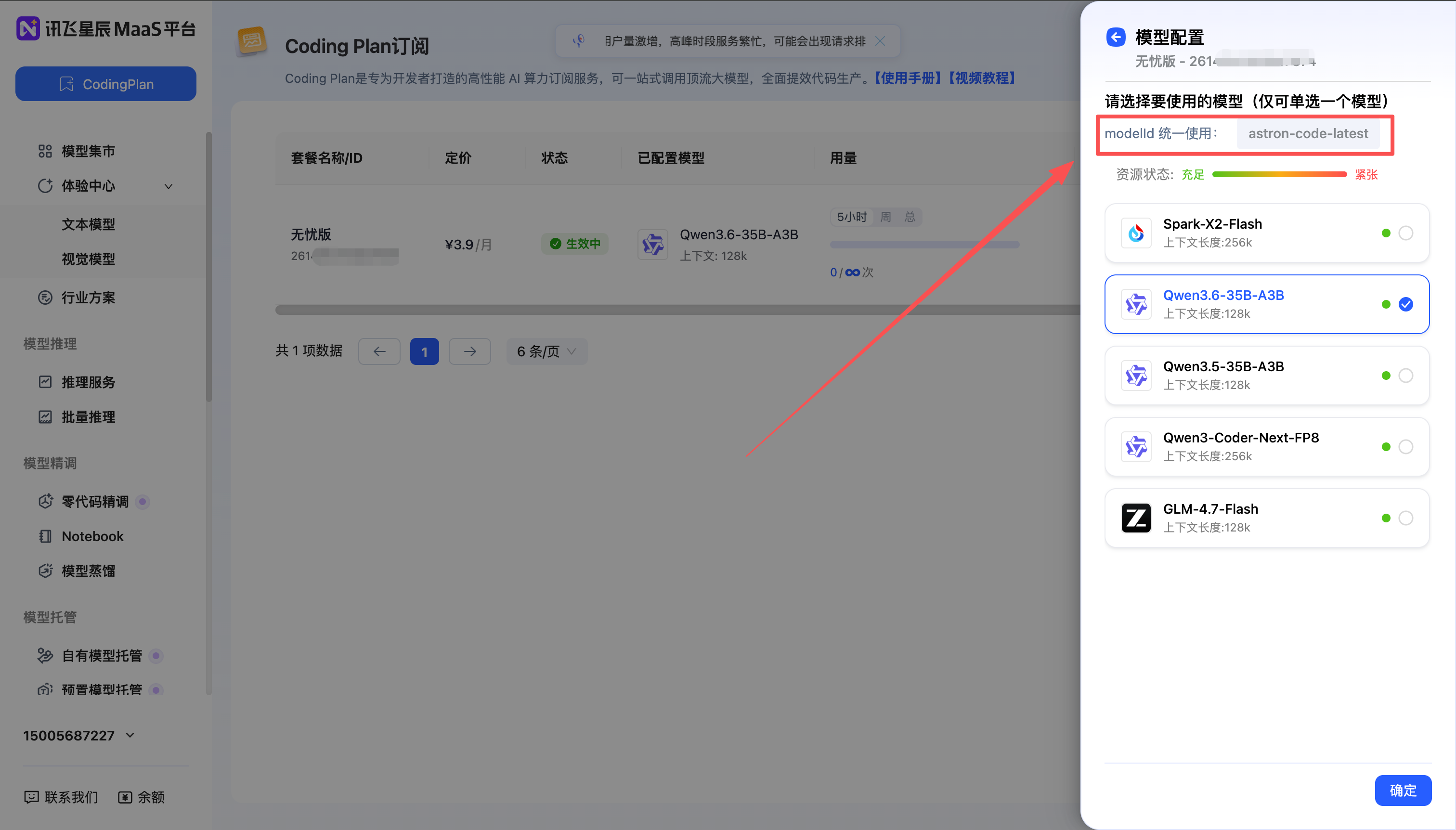Click the Spark-X2-Flash model logo
The height and width of the screenshot is (830, 1456).
1136,233
